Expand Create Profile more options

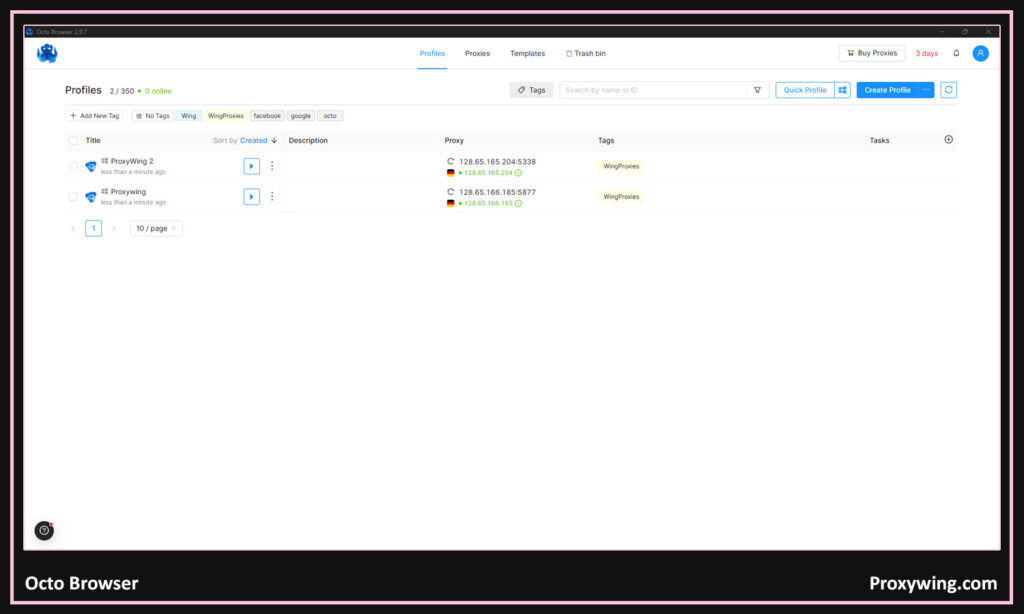coord(926,90)
